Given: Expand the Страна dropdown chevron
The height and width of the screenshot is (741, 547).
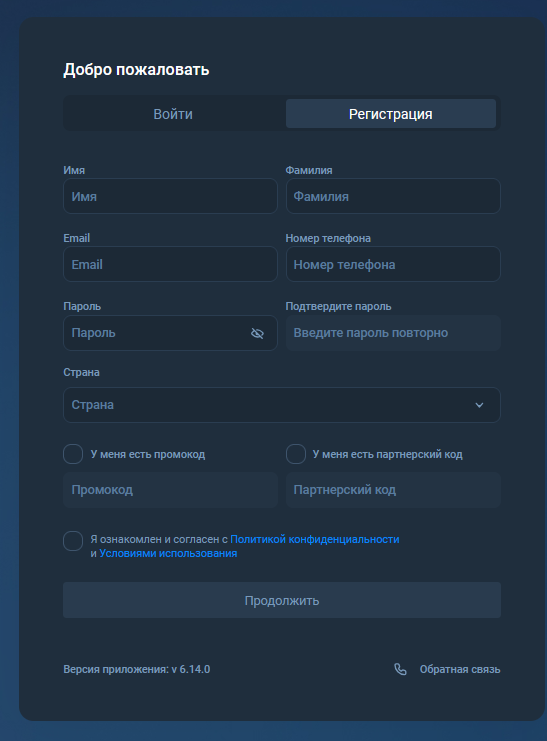Looking at the screenshot, I should (x=479, y=405).
